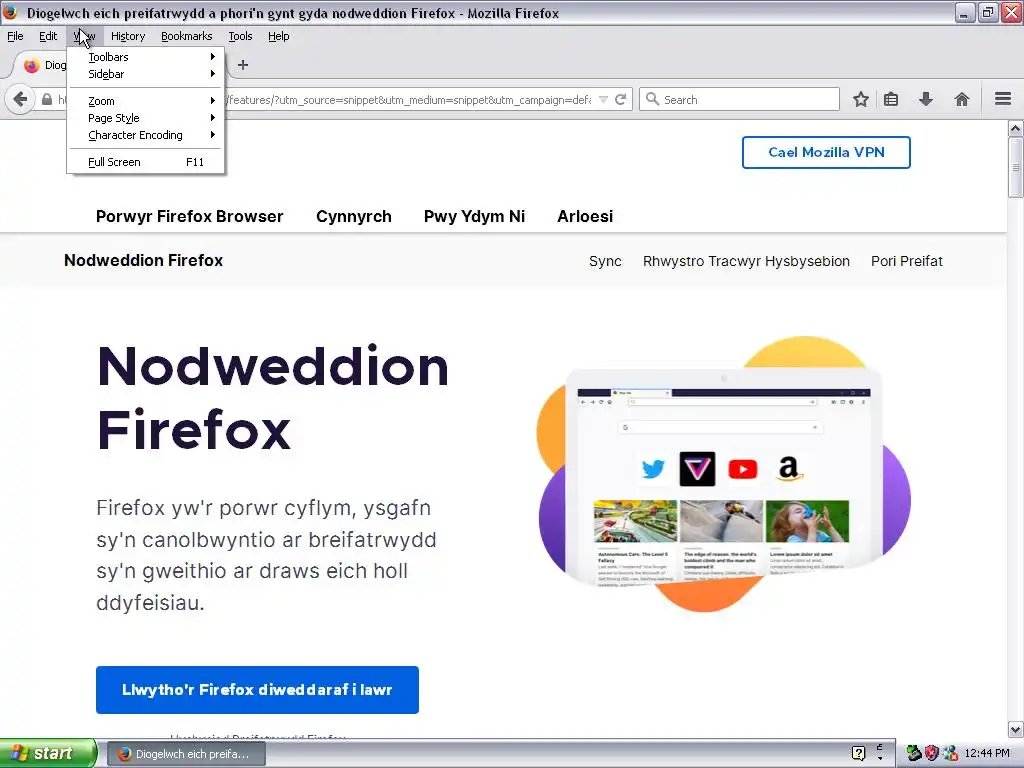This screenshot has height=768, width=1024.
Task: Show bookmarks list icon in toolbar
Action: pos(891,99)
